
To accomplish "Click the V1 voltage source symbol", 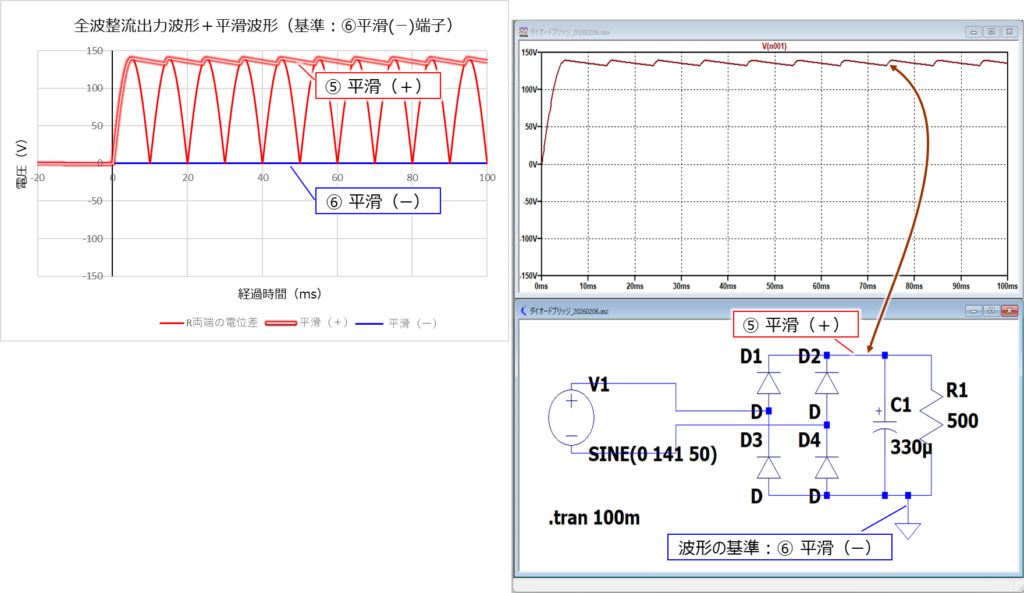I will [573, 415].
